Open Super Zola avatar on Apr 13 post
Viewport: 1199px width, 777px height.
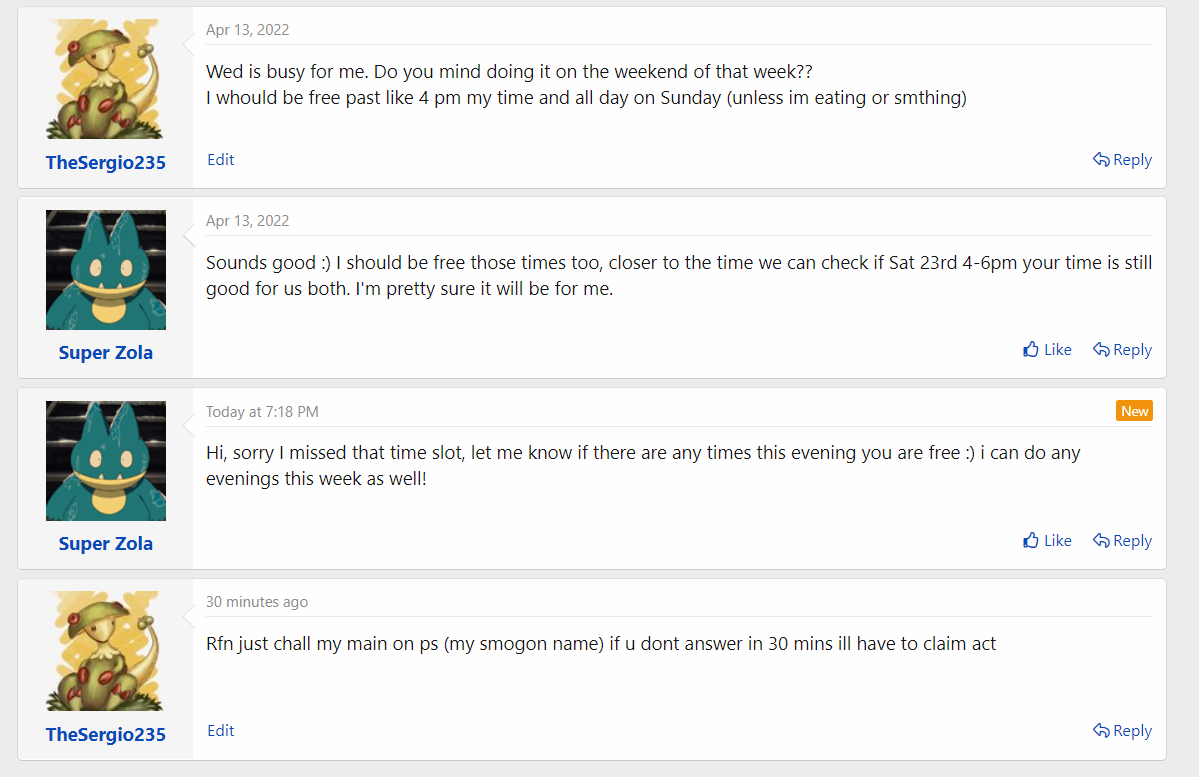point(106,270)
